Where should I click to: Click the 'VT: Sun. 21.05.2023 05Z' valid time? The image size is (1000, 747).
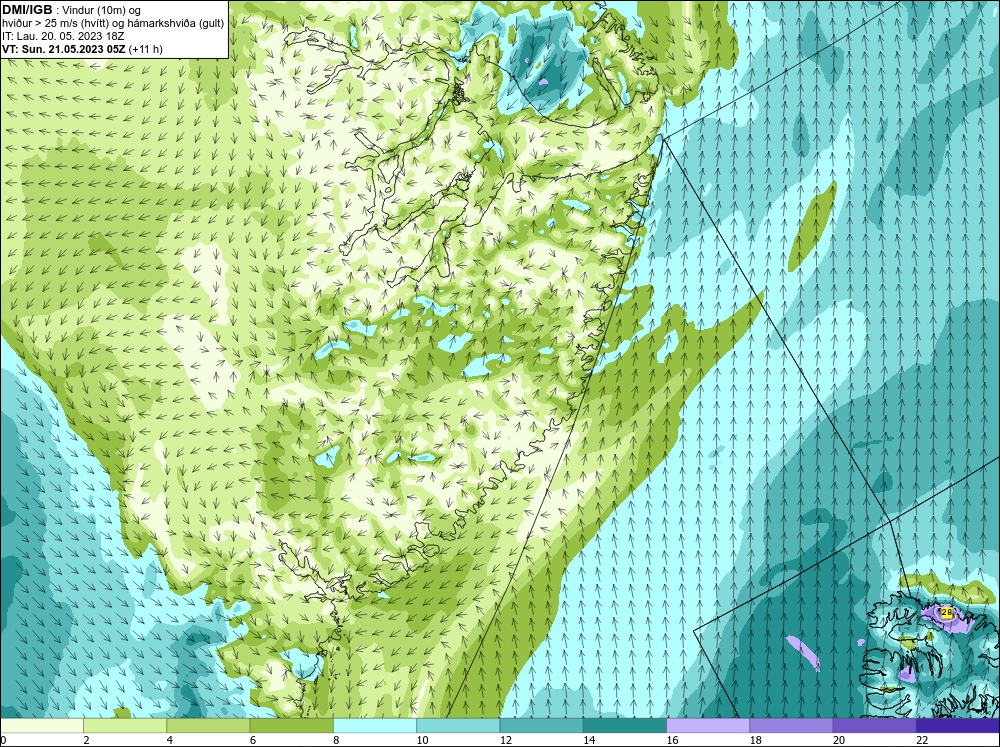(x=64, y=49)
